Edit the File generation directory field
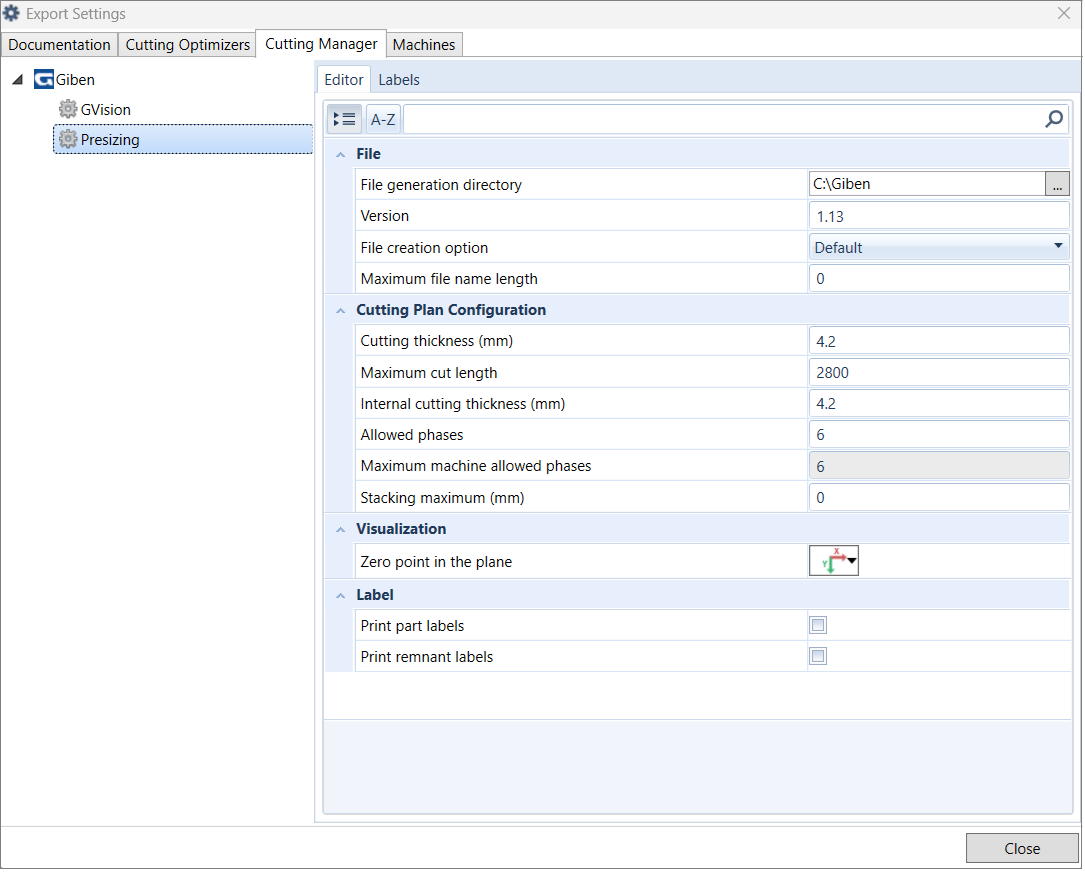 point(927,185)
